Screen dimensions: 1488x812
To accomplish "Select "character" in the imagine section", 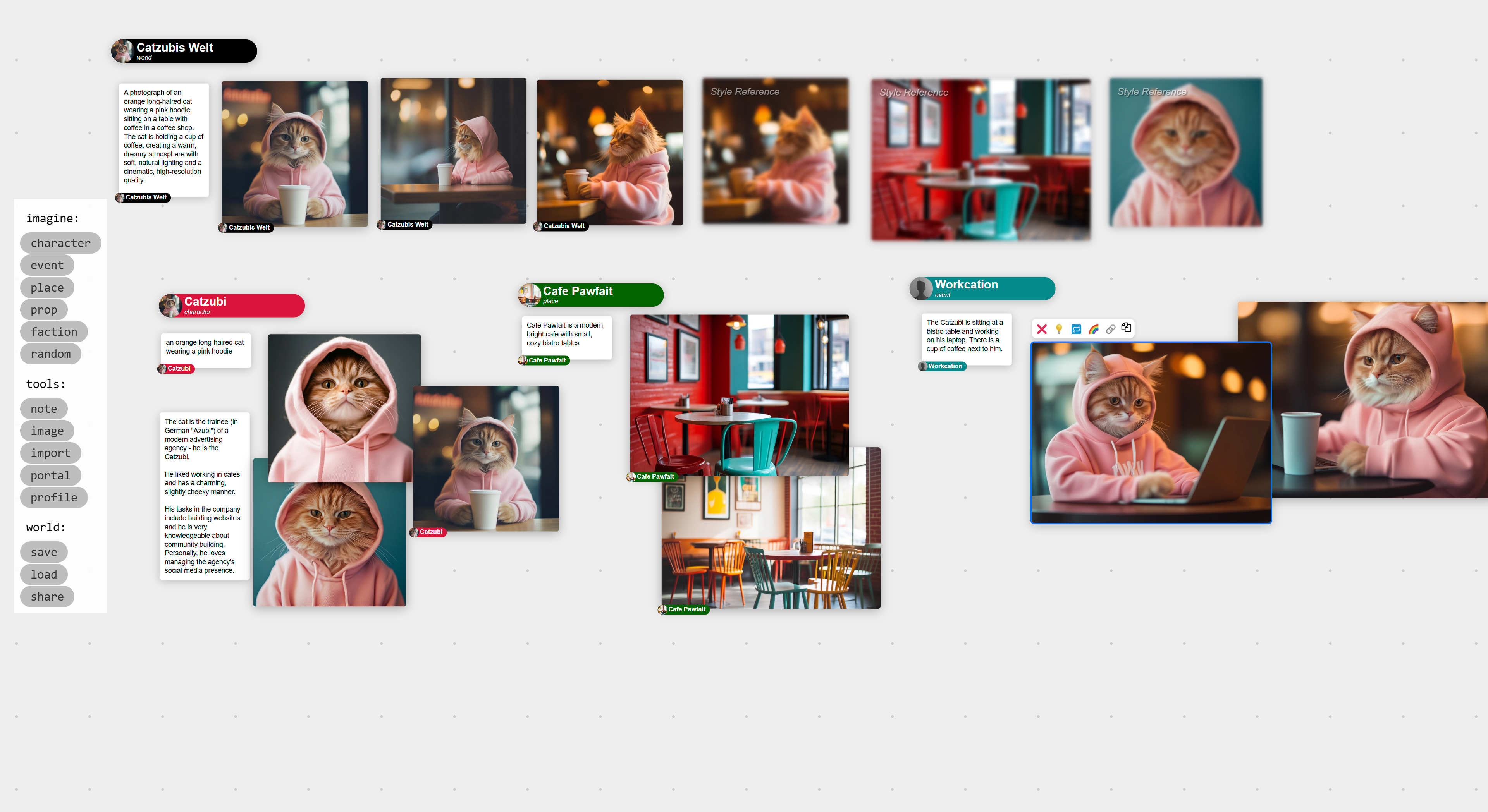I will [x=60, y=242].
